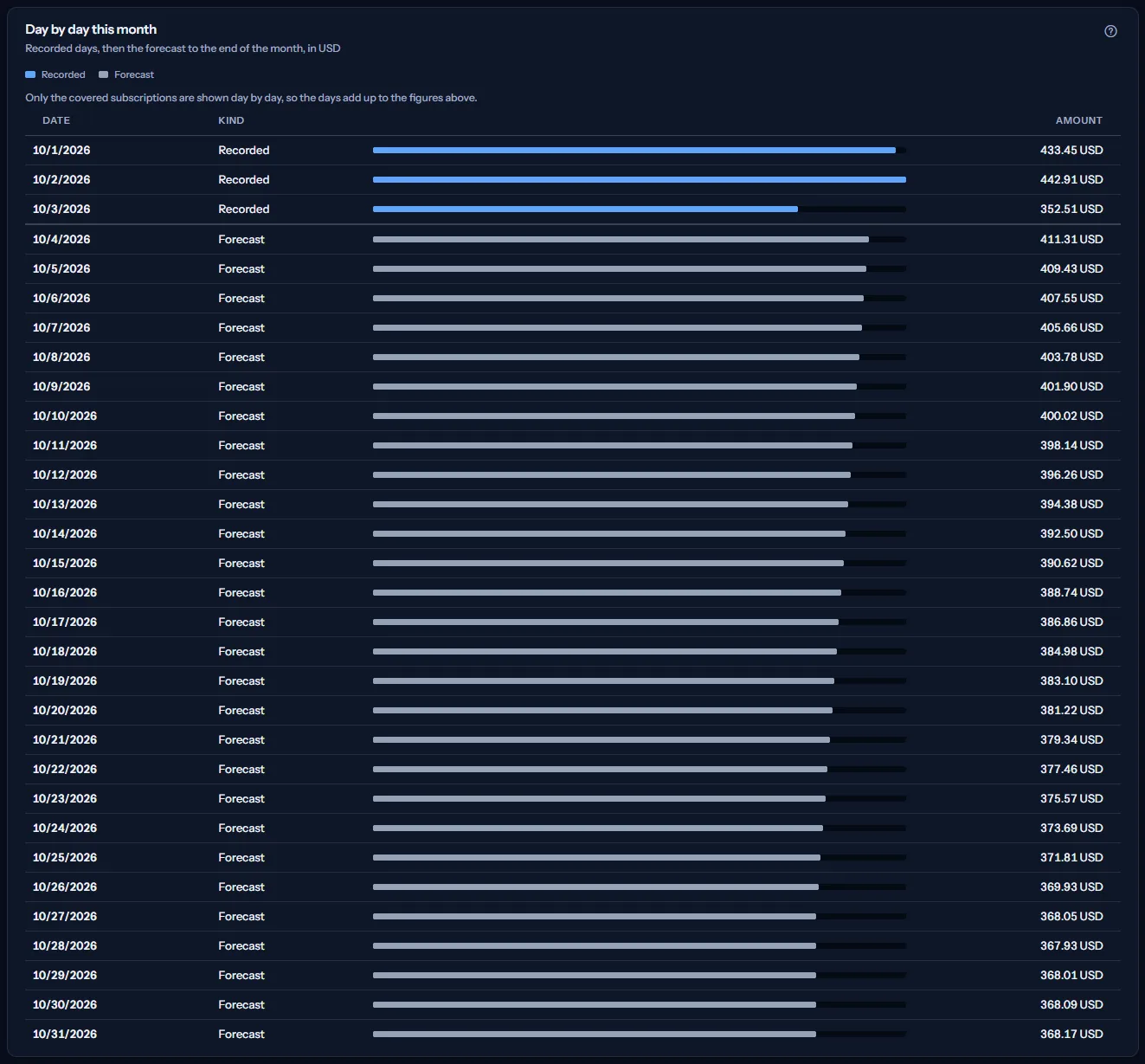Select the 10/31/2026 date cell

65,1034
